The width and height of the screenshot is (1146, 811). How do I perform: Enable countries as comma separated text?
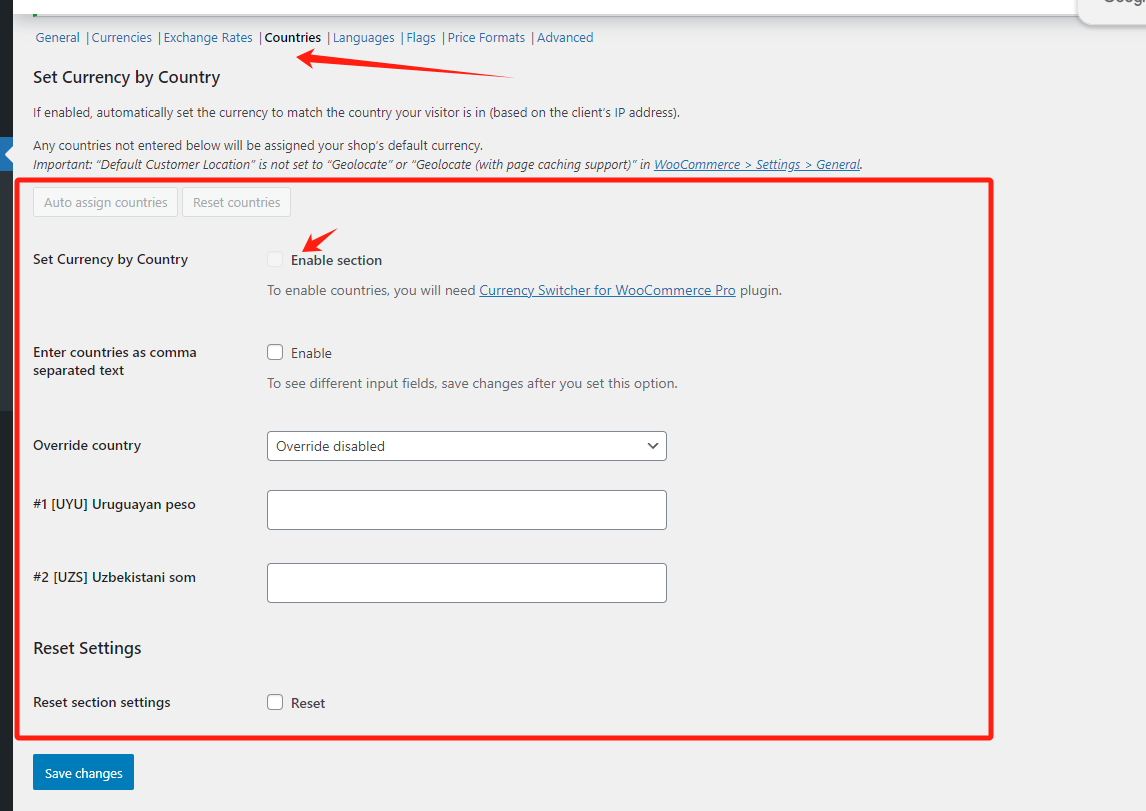click(x=275, y=352)
